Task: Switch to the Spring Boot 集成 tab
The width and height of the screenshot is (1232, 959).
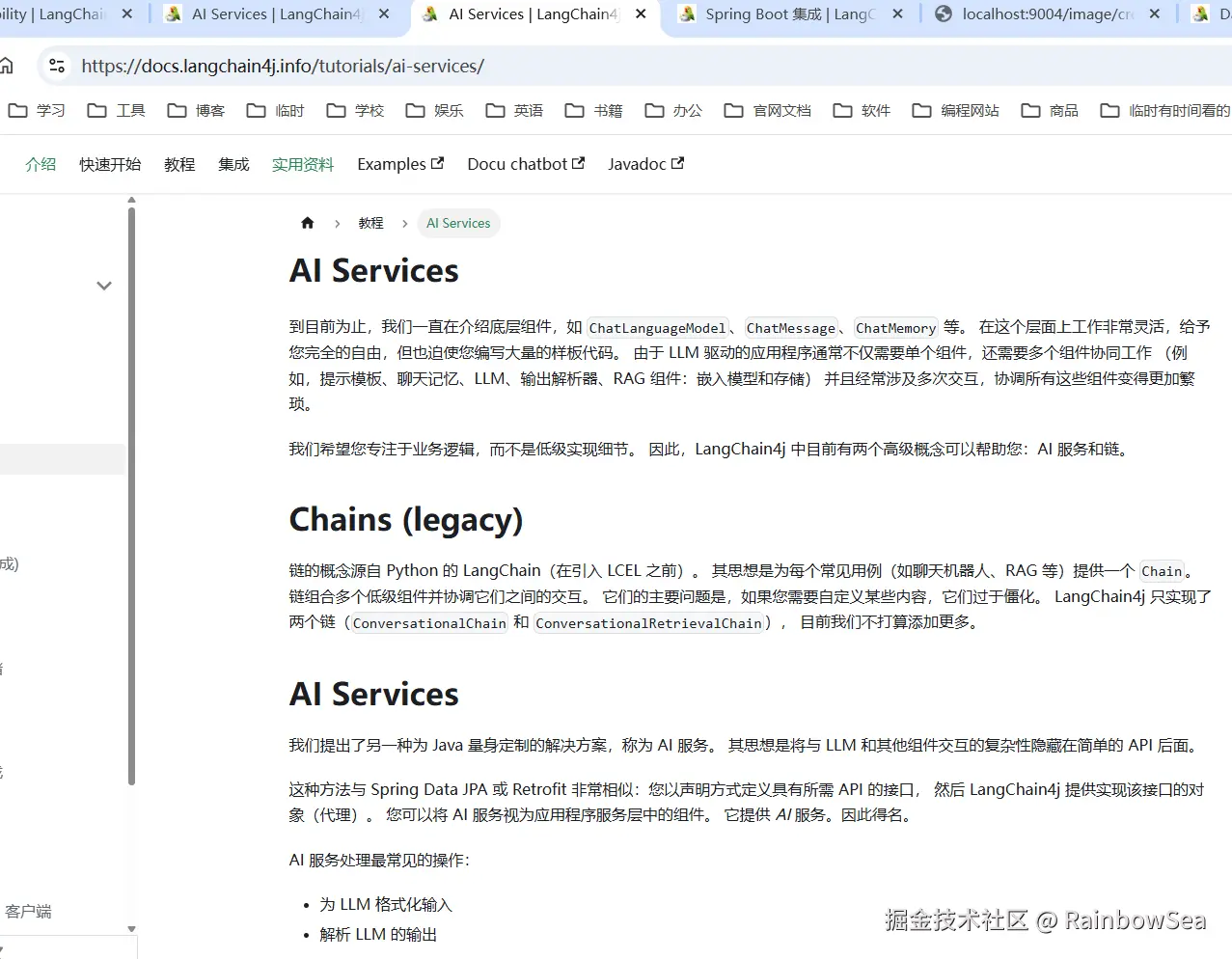Action: (791, 14)
